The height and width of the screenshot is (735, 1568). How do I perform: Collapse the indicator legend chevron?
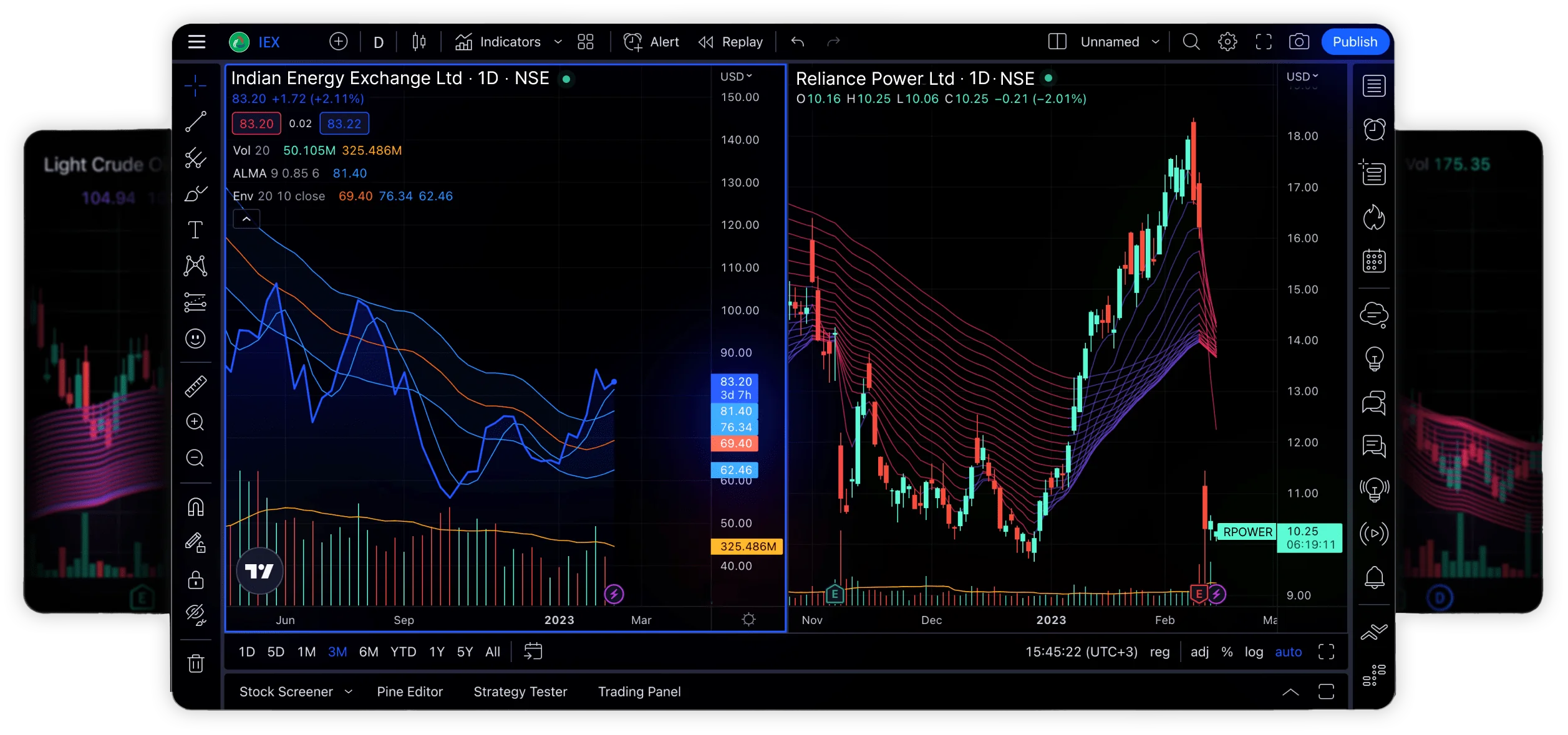246,219
